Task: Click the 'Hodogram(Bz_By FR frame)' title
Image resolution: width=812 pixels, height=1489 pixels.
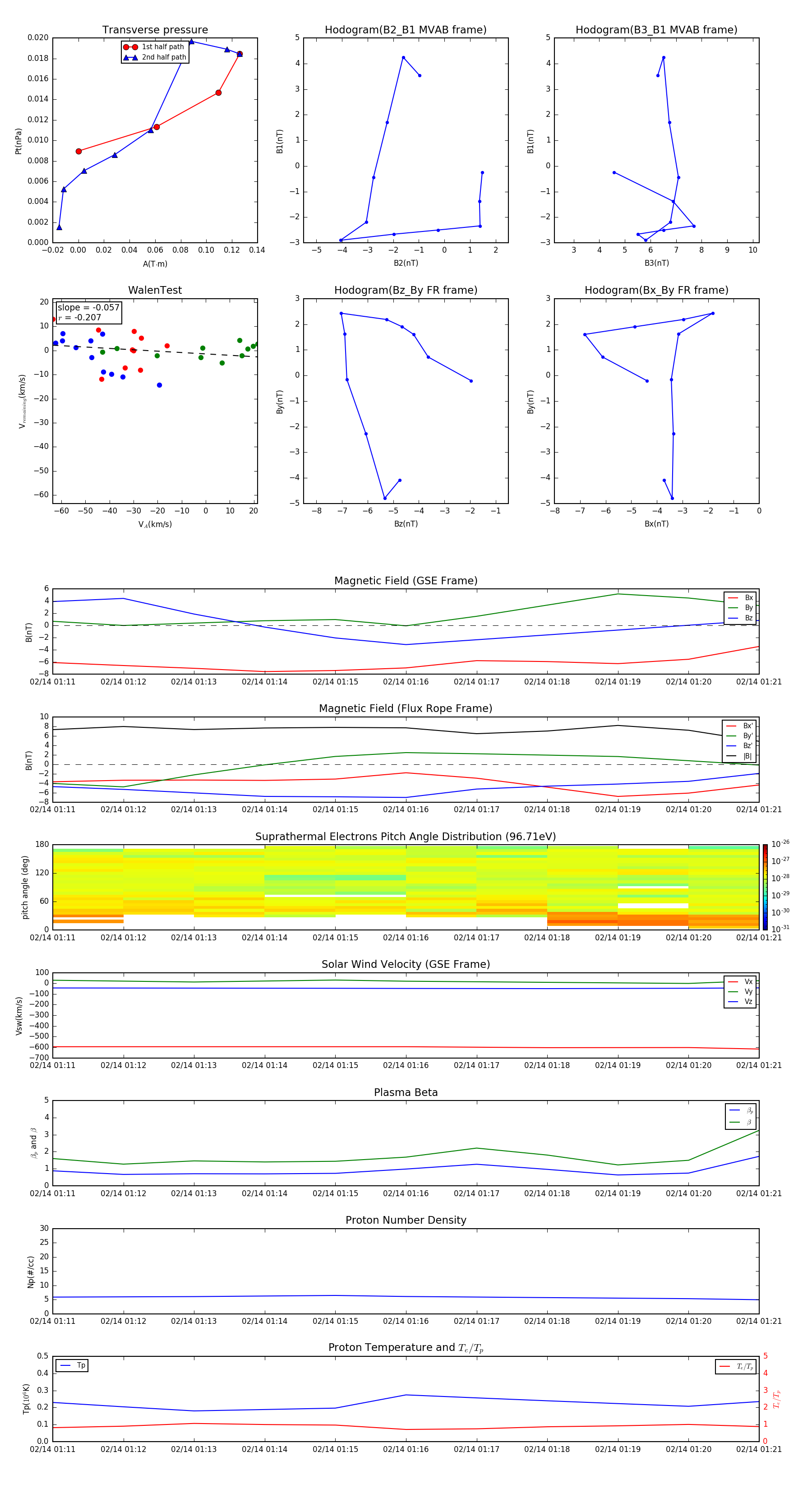Action: point(406,290)
